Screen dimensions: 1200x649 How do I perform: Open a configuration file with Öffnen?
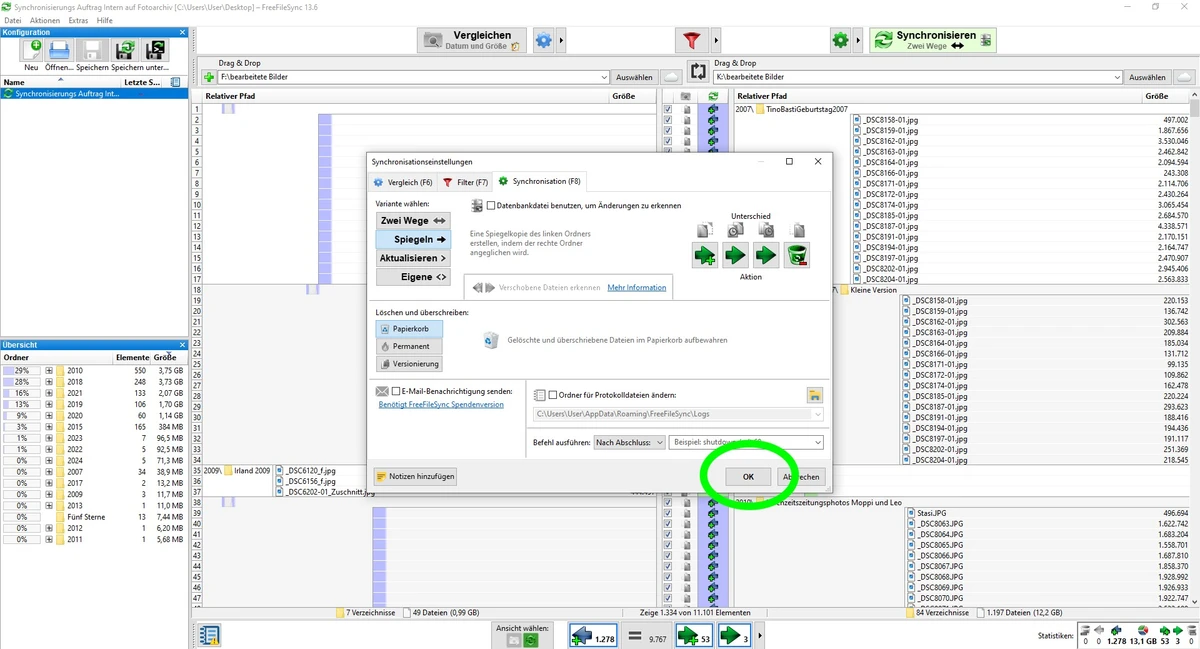(59, 51)
